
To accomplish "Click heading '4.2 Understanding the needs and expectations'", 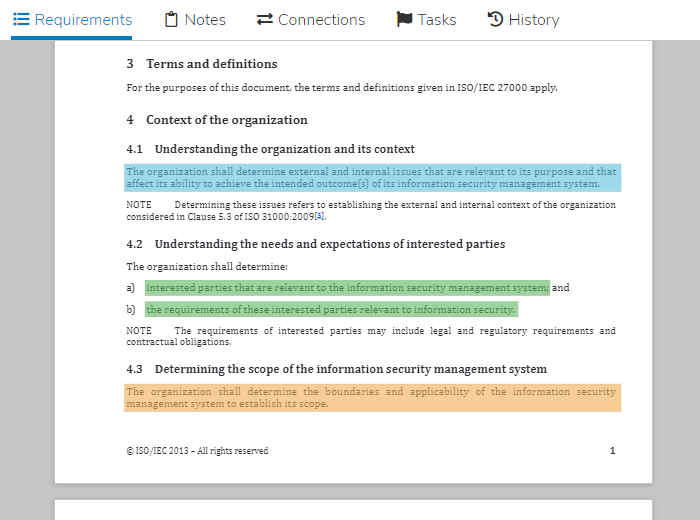I will 315,244.
